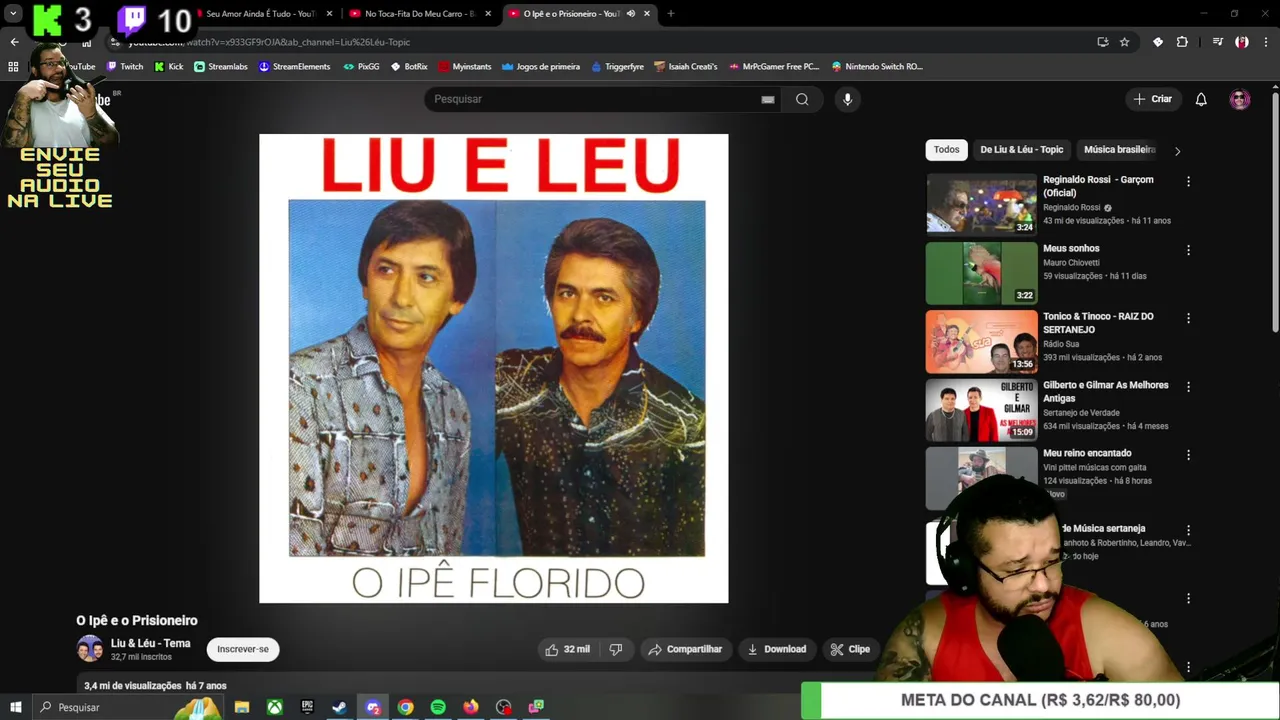This screenshot has height=720, width=1280.
Task: Open Myinstants bookmark
Action: pyautogui.click(x=465, y=67)
